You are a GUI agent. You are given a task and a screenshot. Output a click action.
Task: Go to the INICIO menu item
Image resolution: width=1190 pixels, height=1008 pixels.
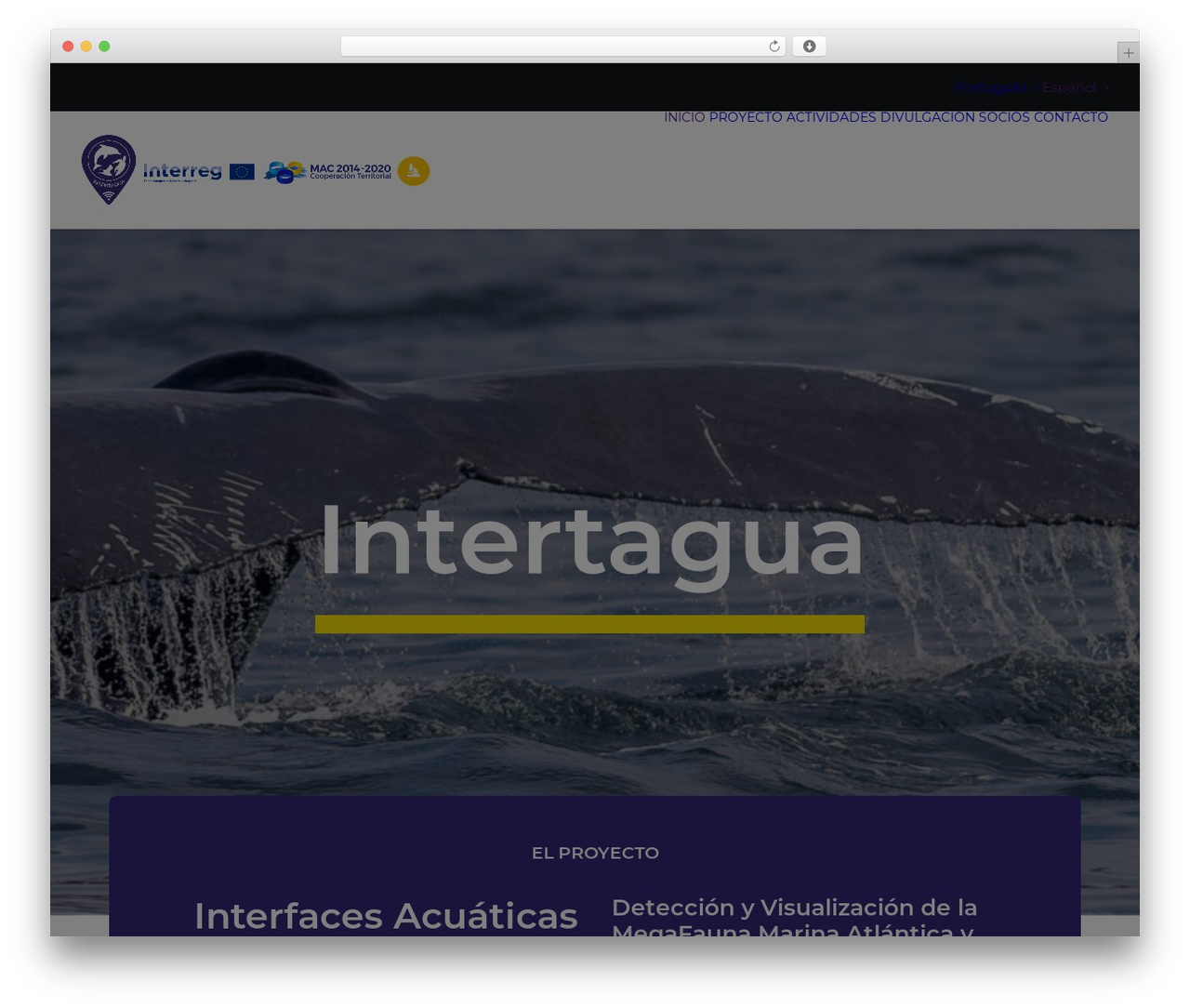[684, 117]
